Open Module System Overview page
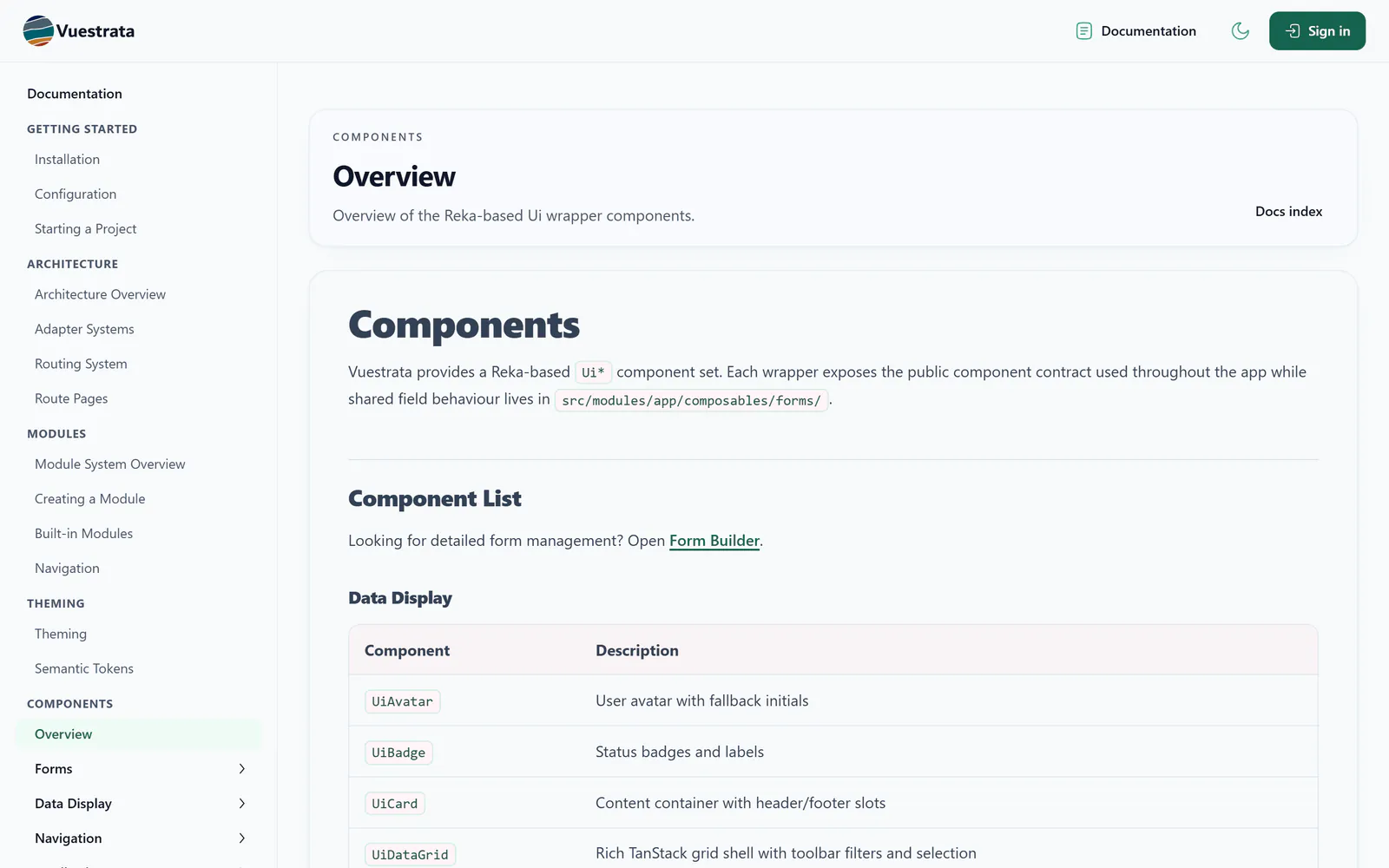Screen dimensions: 1389x868 [110, 464]
